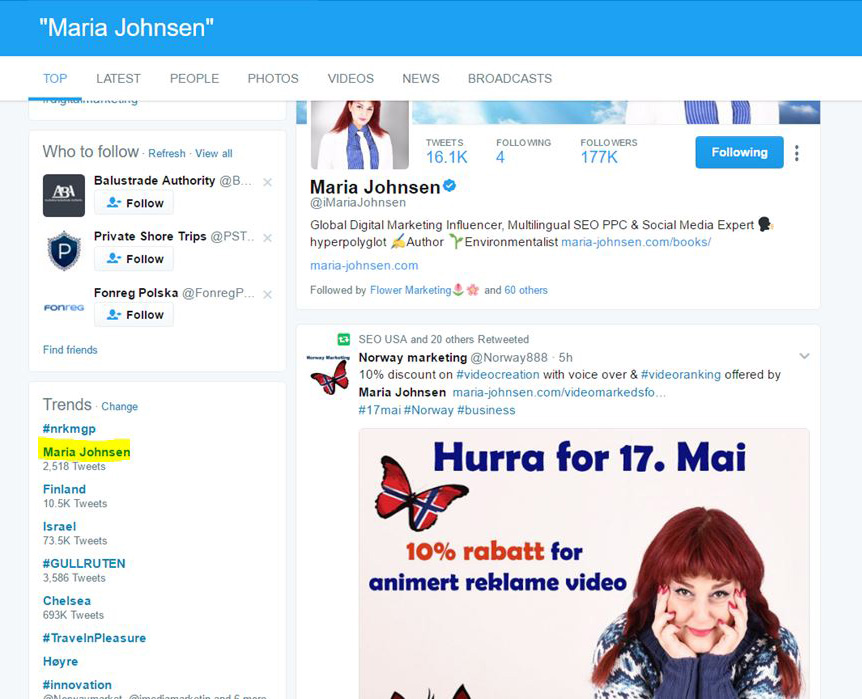Open the Høyre trend
The image size is (862, 699).
tap(60, 662)
